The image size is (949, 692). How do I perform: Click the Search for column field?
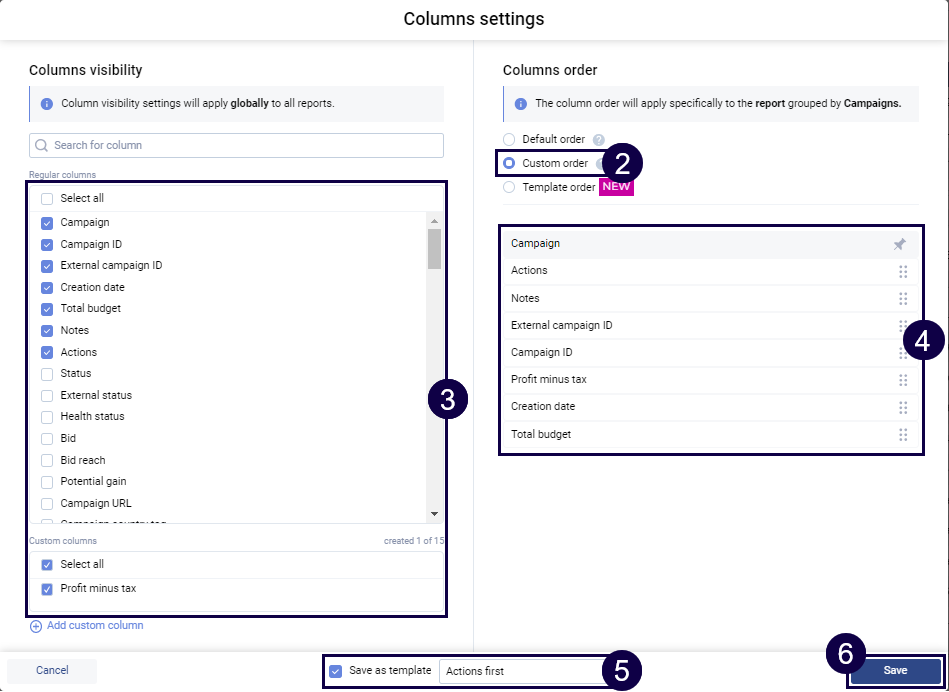click(236, 145)
